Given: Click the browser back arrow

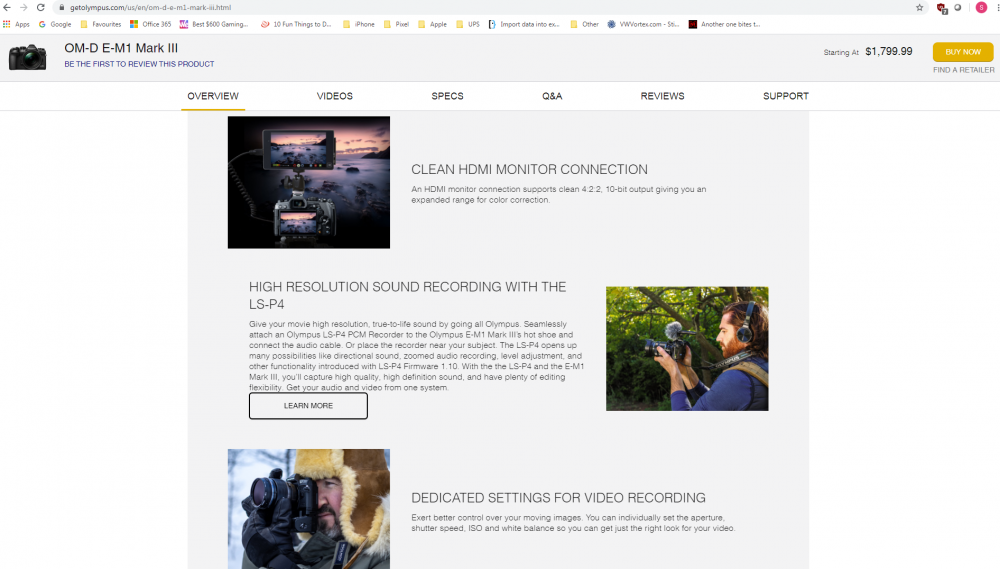Looking at the screenshot, I should 7,7.
